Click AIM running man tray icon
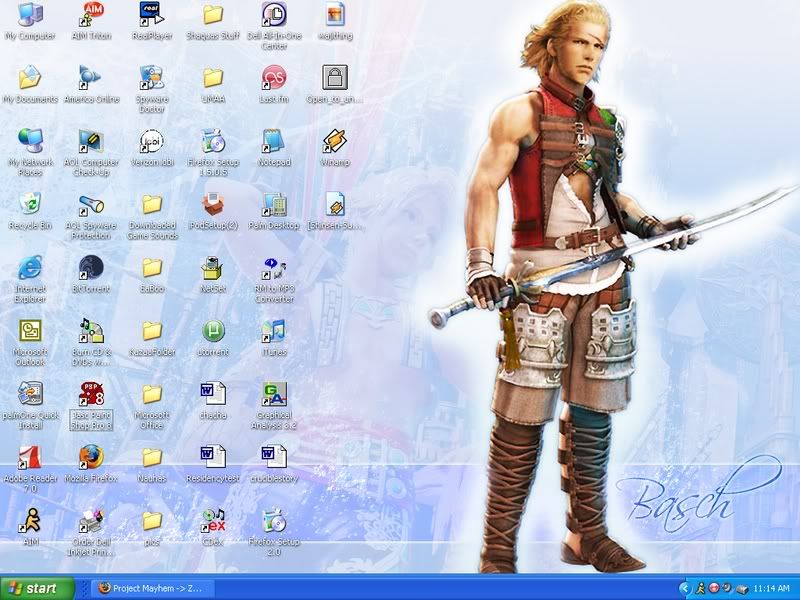The image size is (800, 600). coord(701,588)
